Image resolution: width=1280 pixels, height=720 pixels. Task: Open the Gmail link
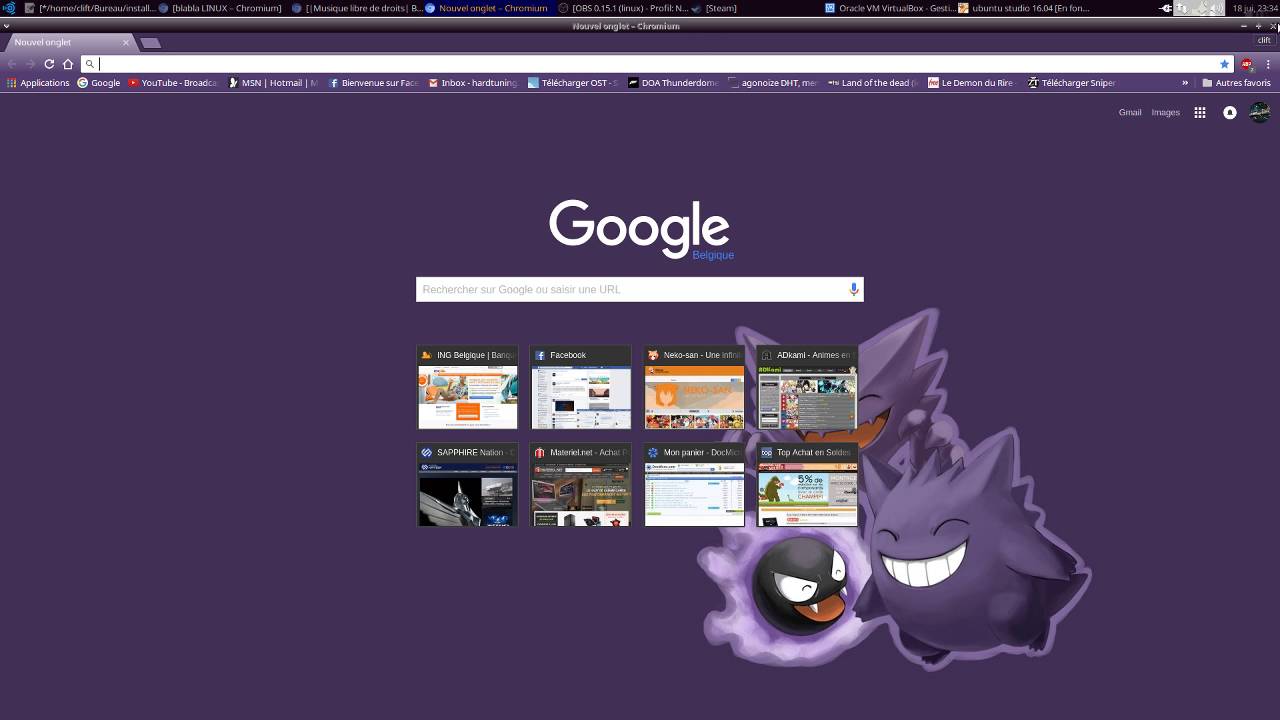pos(1130,113)
